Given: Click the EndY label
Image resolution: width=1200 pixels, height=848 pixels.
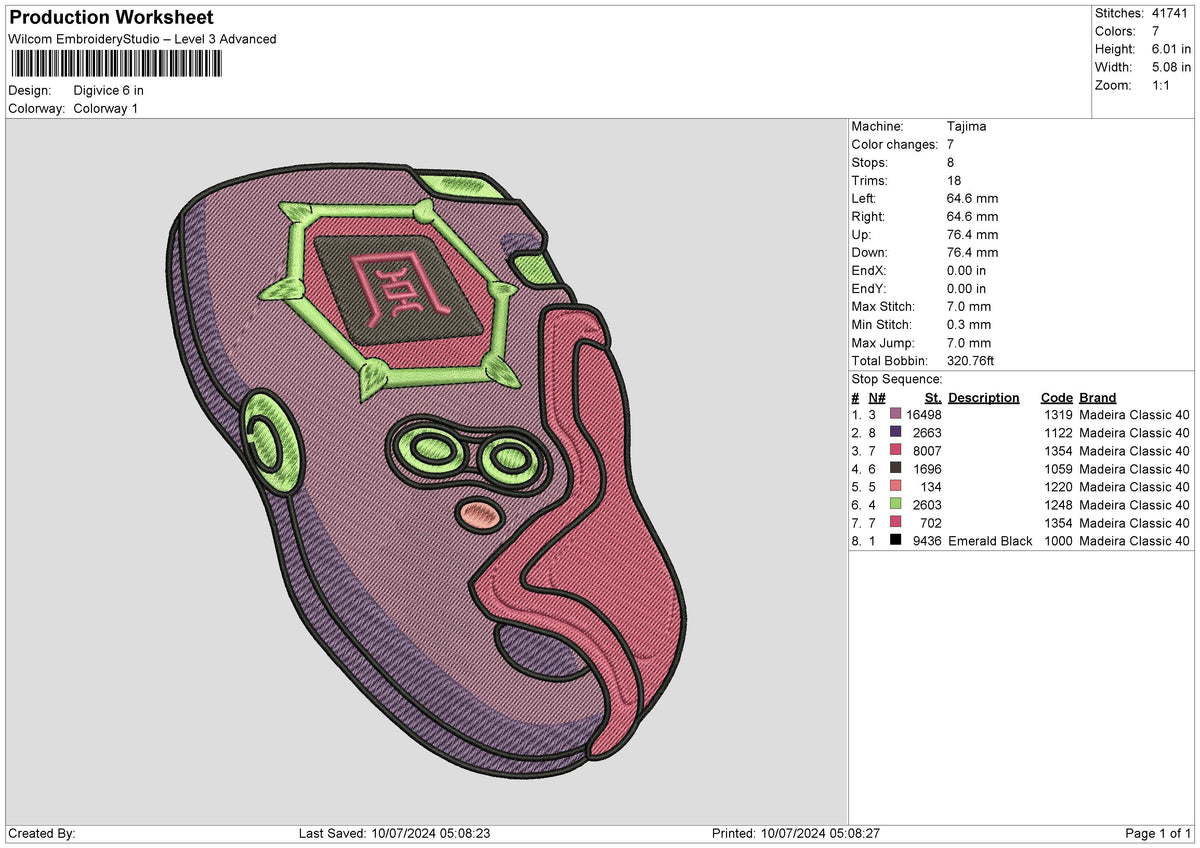Looking at the screenshot, I should [x=869, y=289].
